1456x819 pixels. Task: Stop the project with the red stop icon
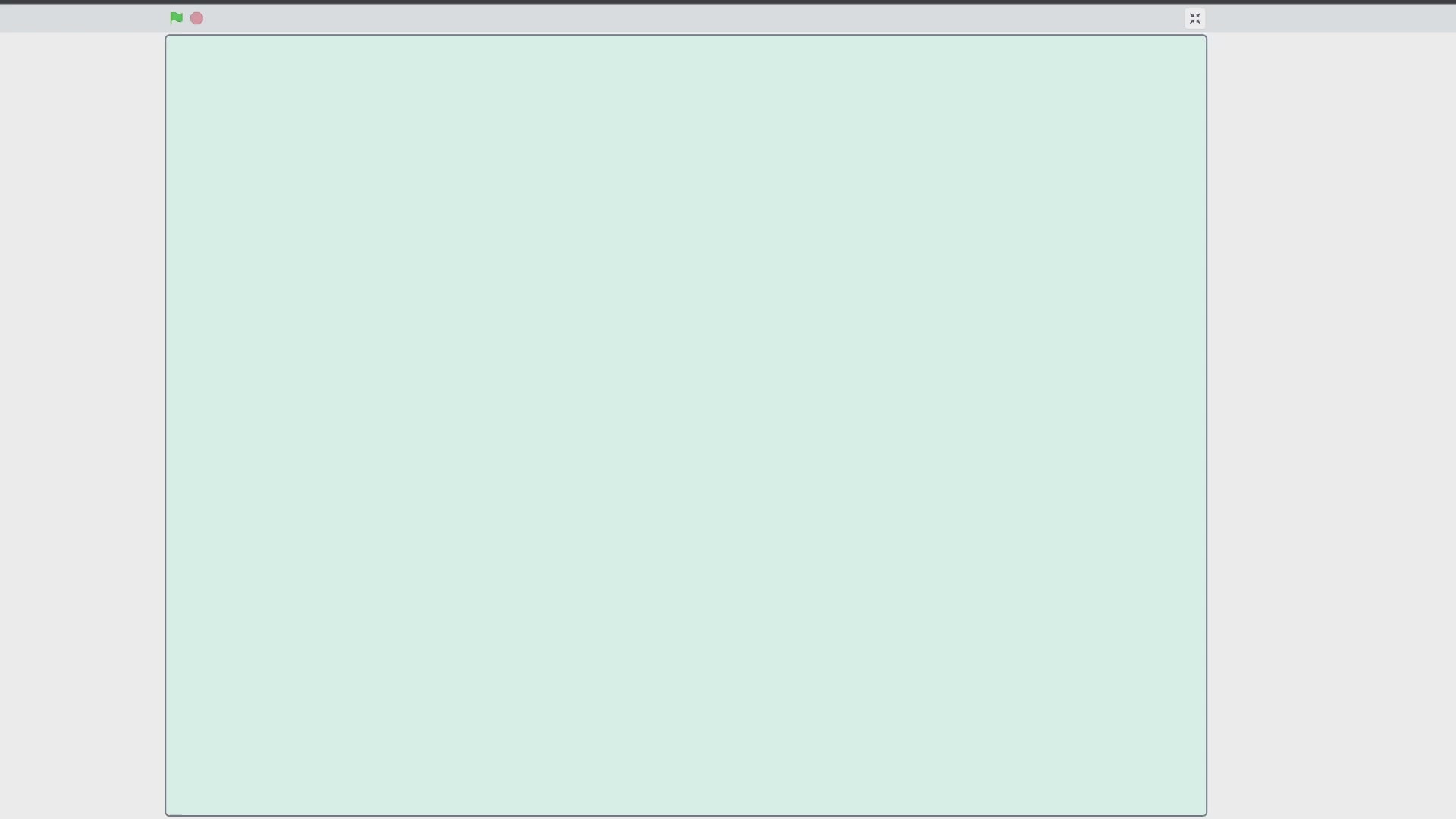point(196,18)
